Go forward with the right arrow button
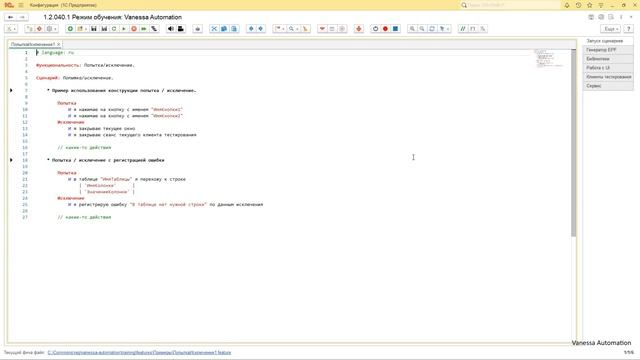Viewport: 640px width, 360px height. (x=22, y=17)
